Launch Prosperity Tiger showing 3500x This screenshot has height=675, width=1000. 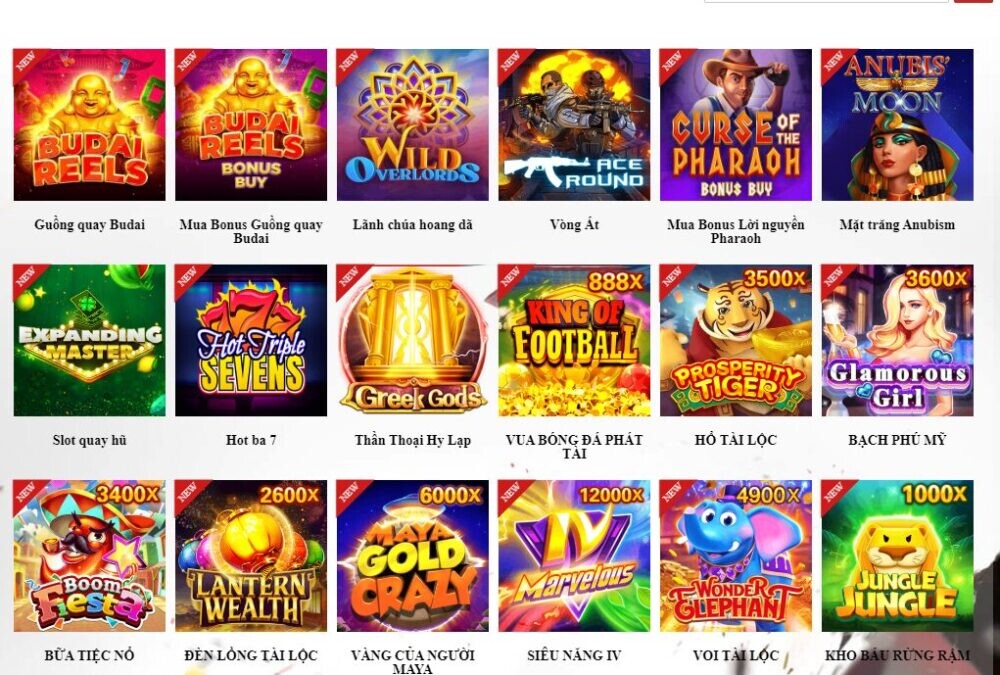735,340
